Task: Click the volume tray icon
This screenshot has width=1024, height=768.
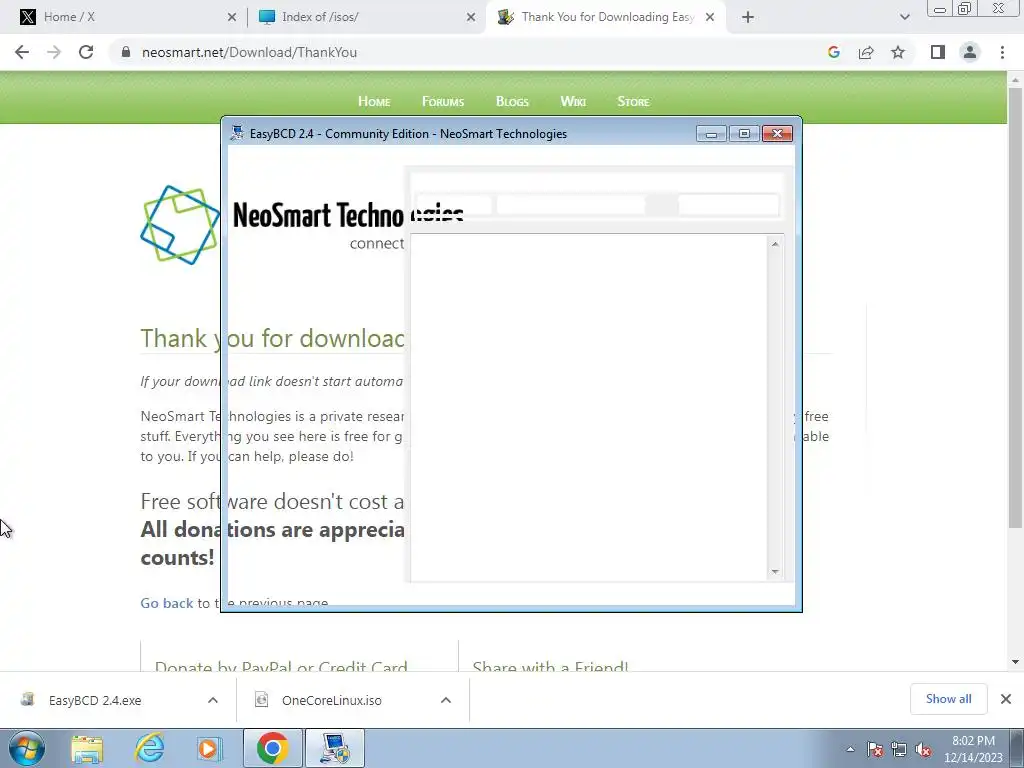Action: click(x=923, y=749)
